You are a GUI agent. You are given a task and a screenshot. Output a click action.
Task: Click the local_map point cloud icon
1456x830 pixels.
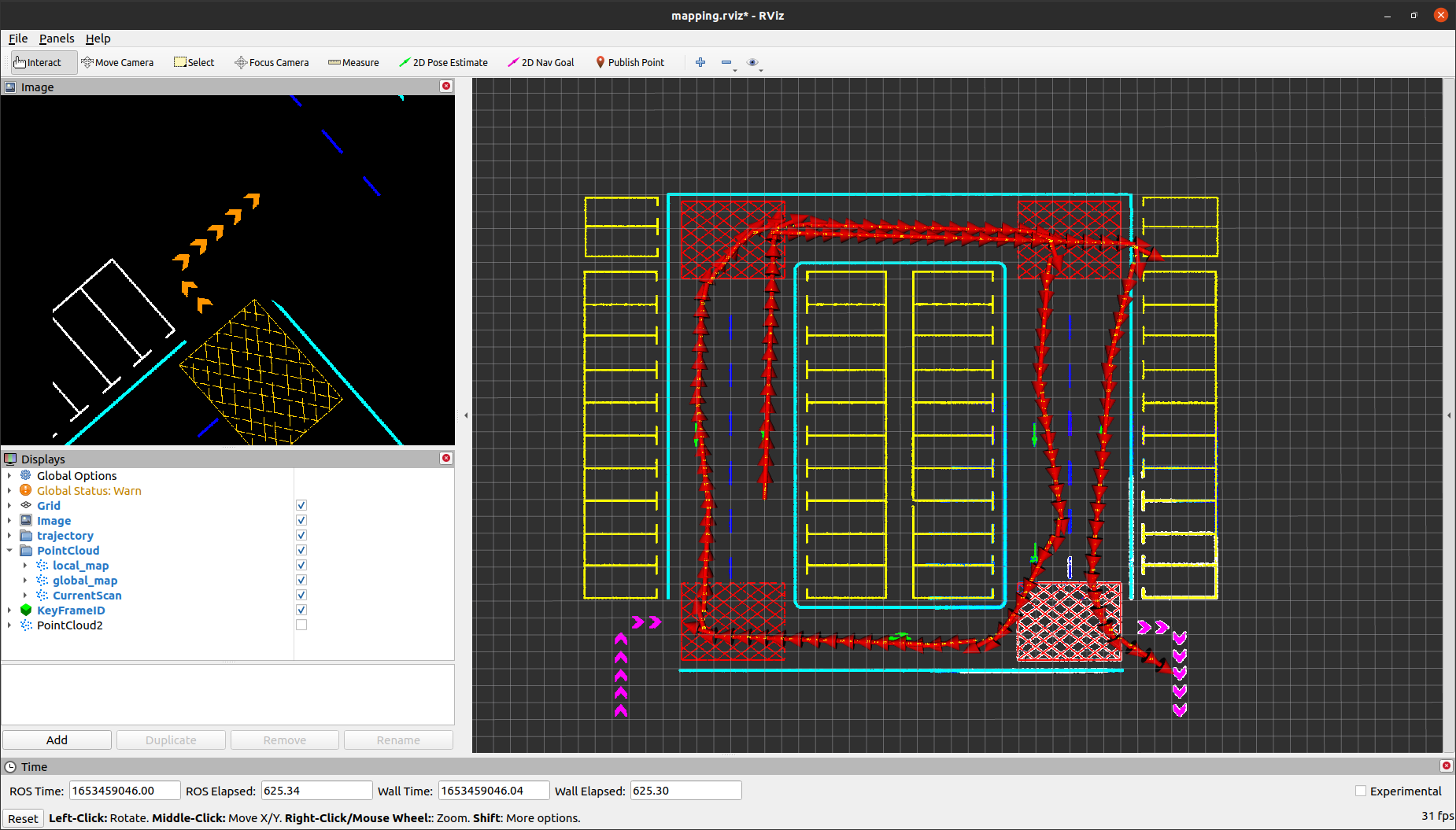coord(42,565)
